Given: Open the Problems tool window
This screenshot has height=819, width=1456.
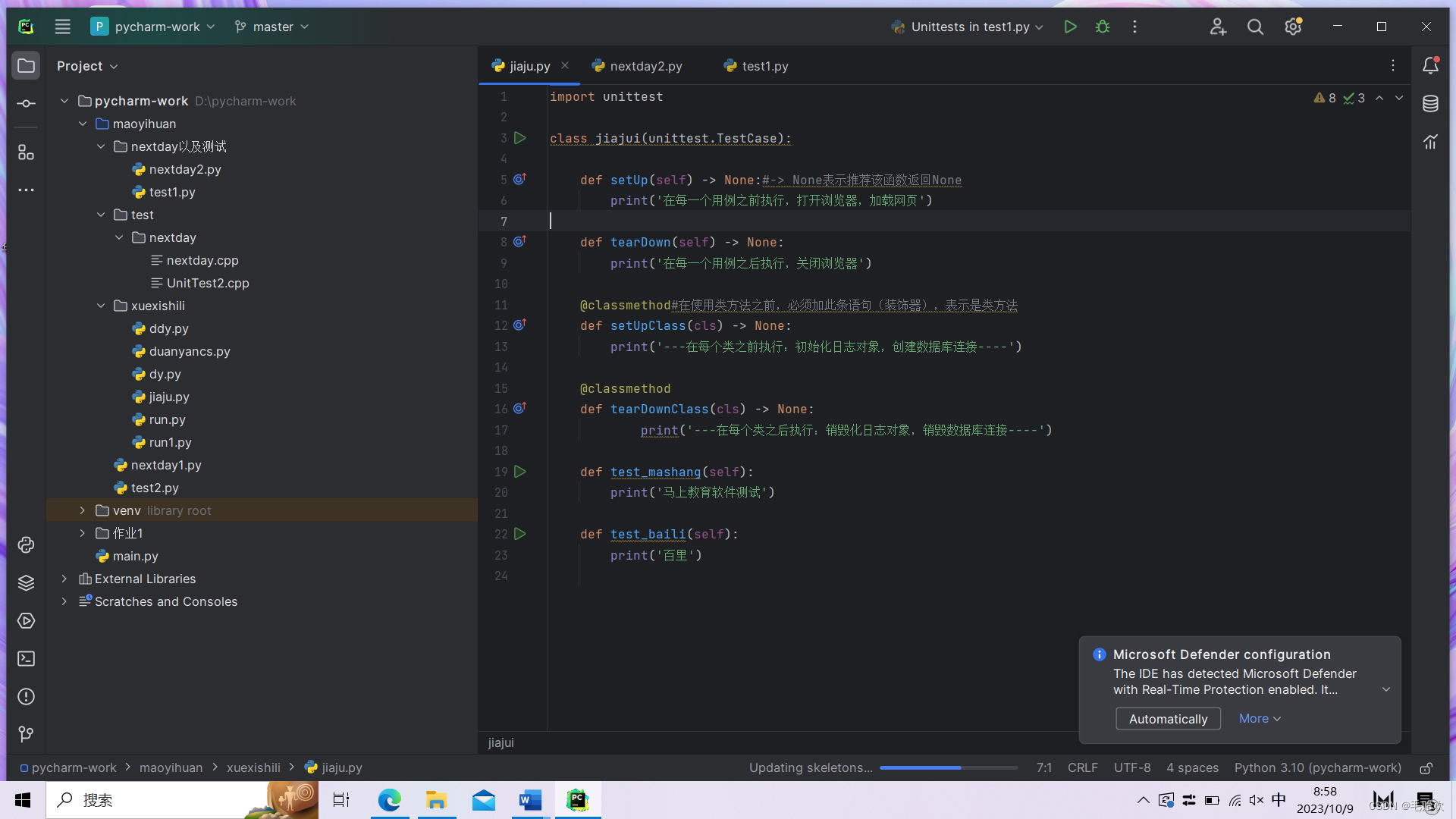Looking at the screenshot, I should [26, 696].
